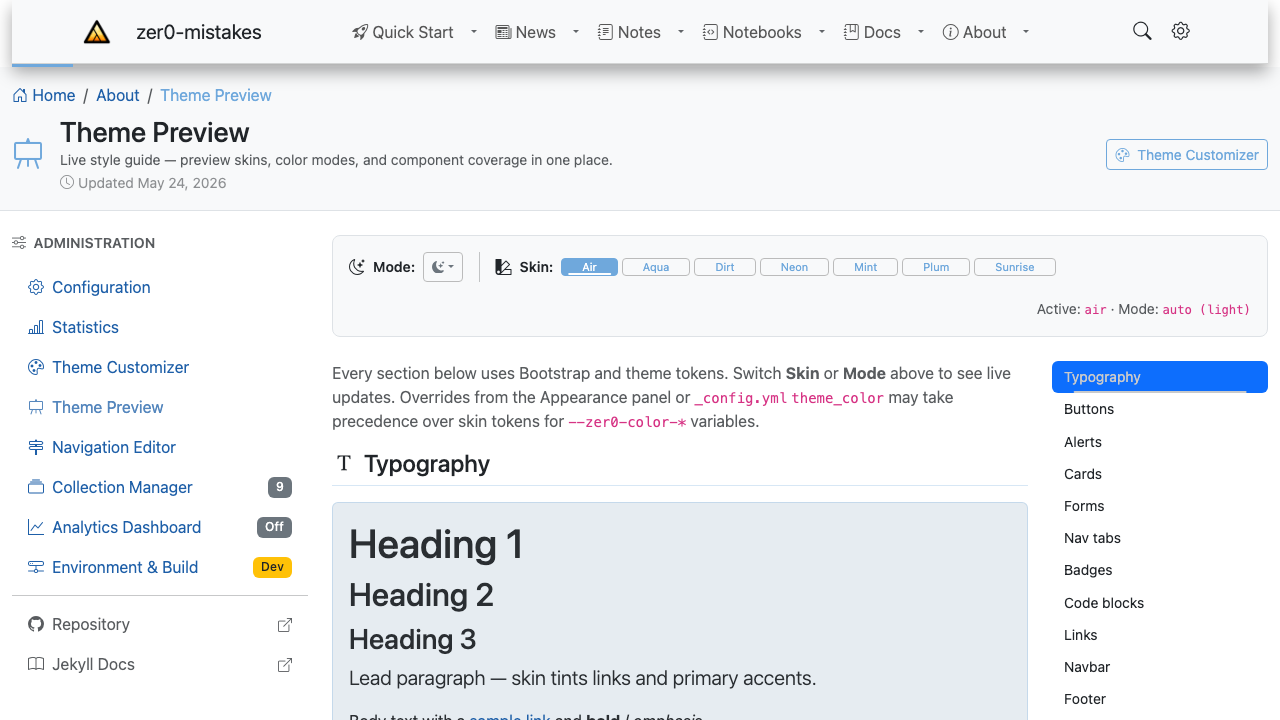The image size is (1280, 720).
Task: Open Jekyll Docs external link arrow icon
Action: pos(285,665)
